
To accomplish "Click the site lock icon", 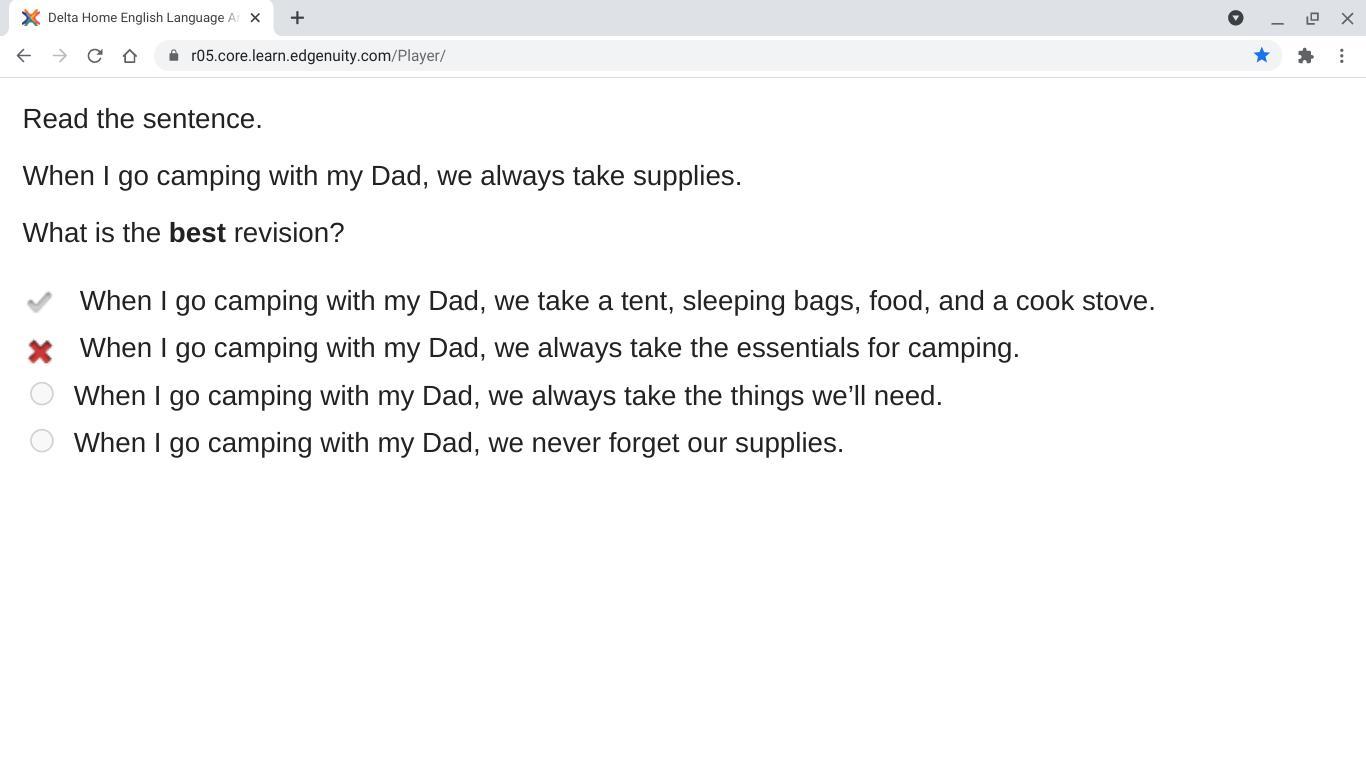I will click(x=174, y=56).
